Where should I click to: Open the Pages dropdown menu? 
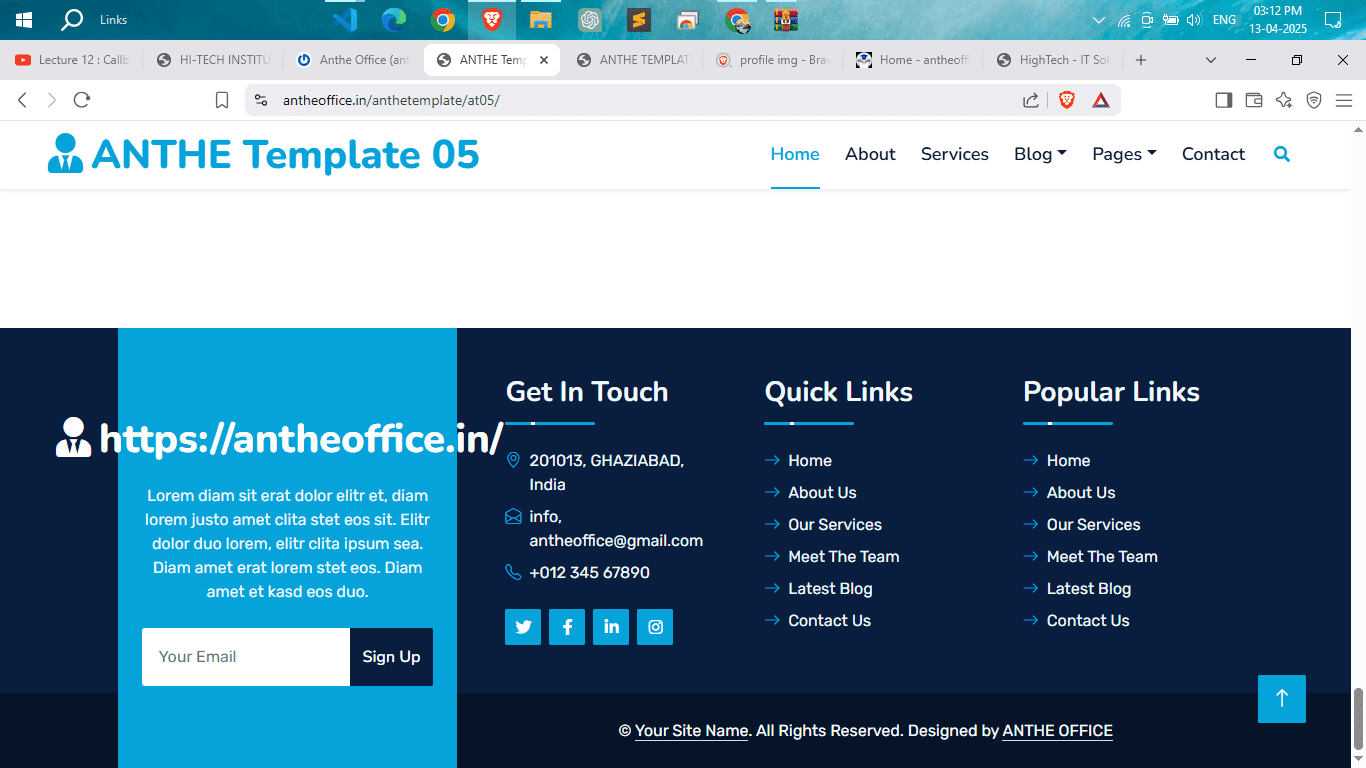coord(1123,154)
